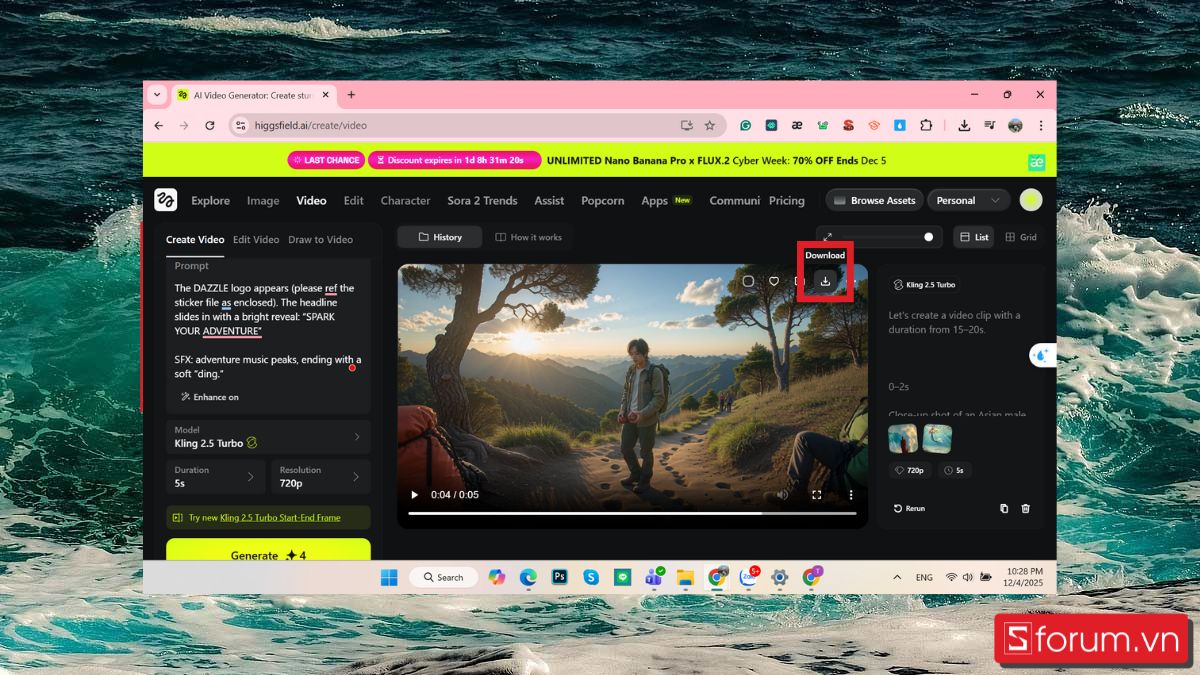Bookmark the page with the star icon

pyautogui.click(x=710, y=125)
